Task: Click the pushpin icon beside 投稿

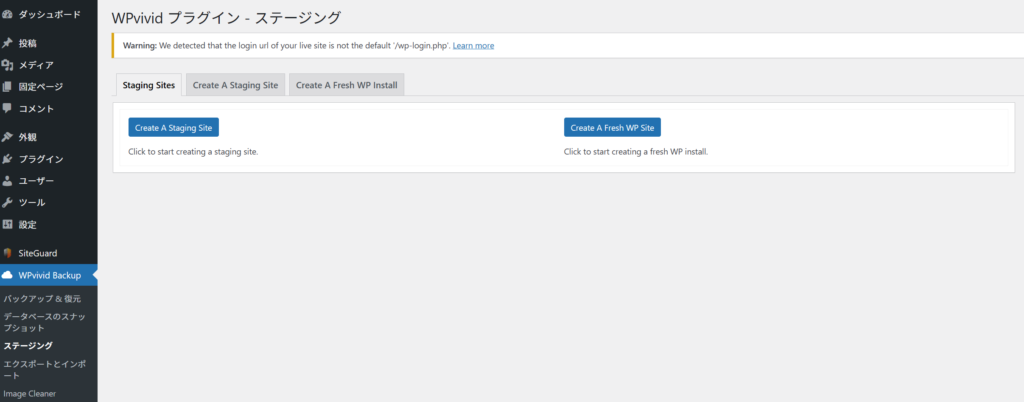Action: pos(8,43)
